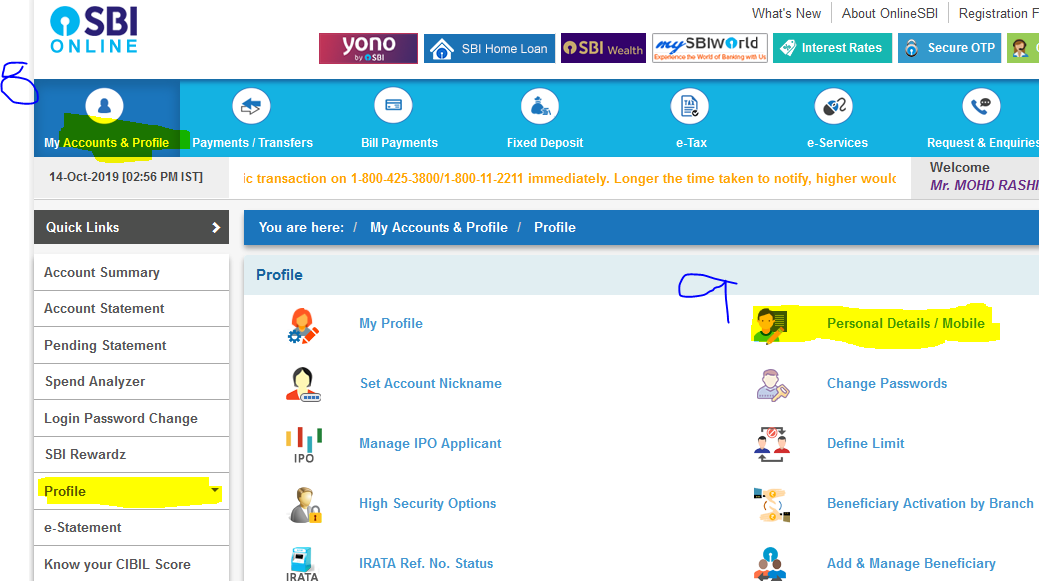Click the Change Passwords key icon
Image resolution: width=1039 pixels, height=581 pixels.
coord(772,385)
